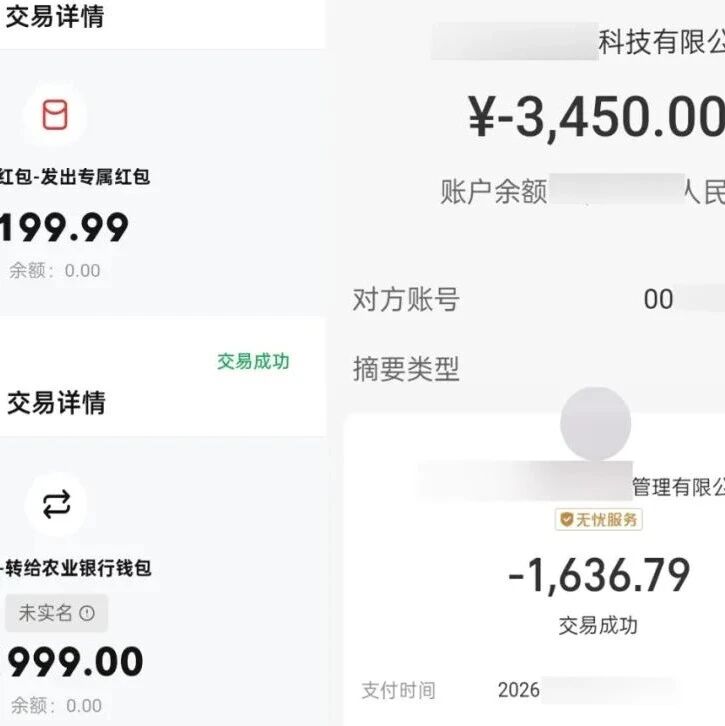Click the 199.99 amount
The height and width of the screenshot is (726, 725).
point(64,227)
